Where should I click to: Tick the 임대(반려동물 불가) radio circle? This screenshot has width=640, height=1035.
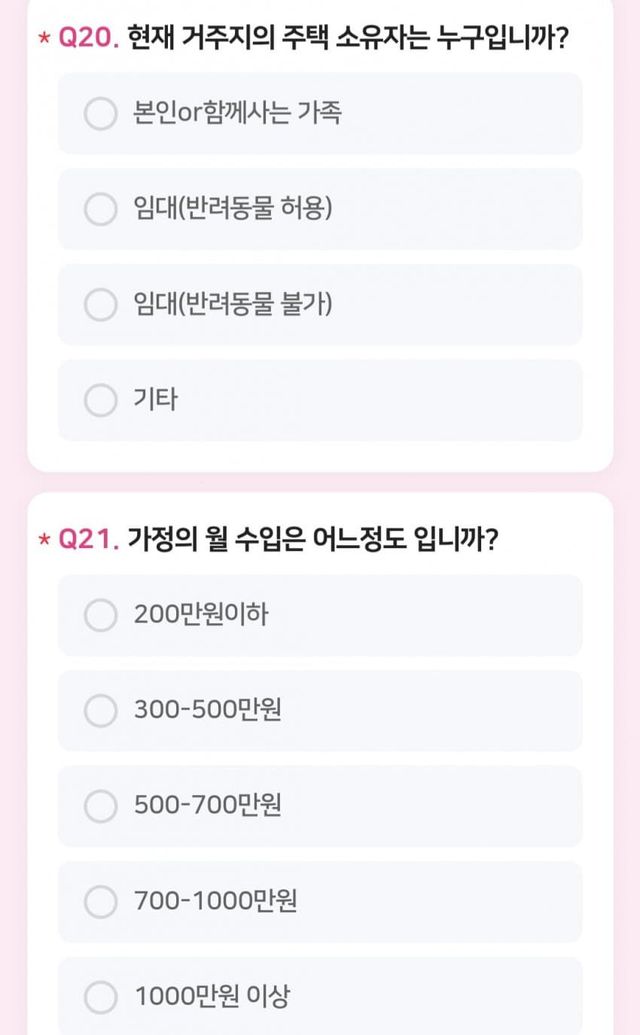[x=100, y=305]
